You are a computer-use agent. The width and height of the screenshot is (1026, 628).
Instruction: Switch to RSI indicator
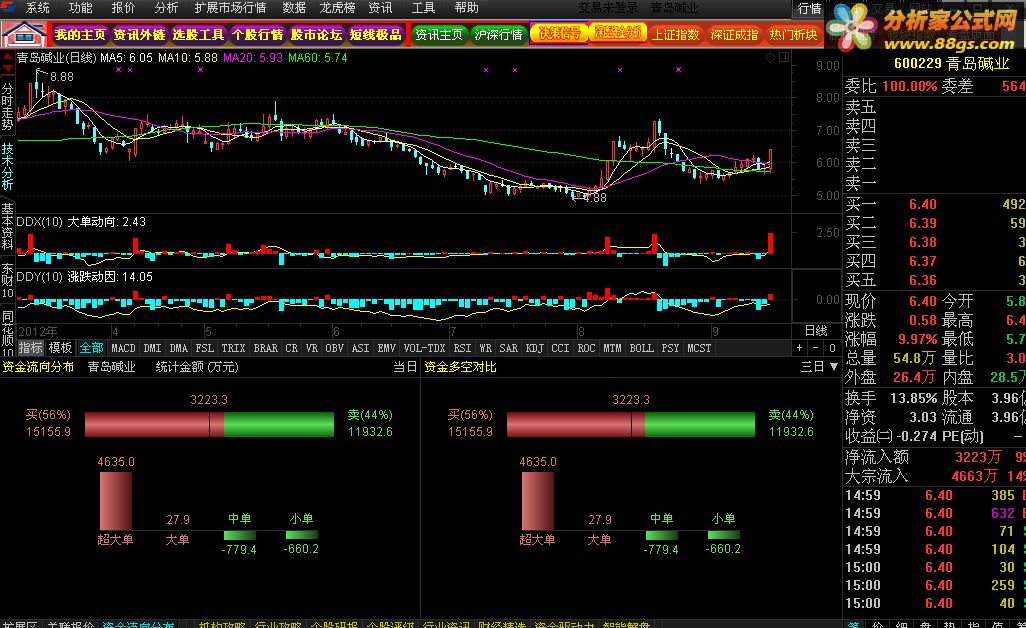pos(462,348)
